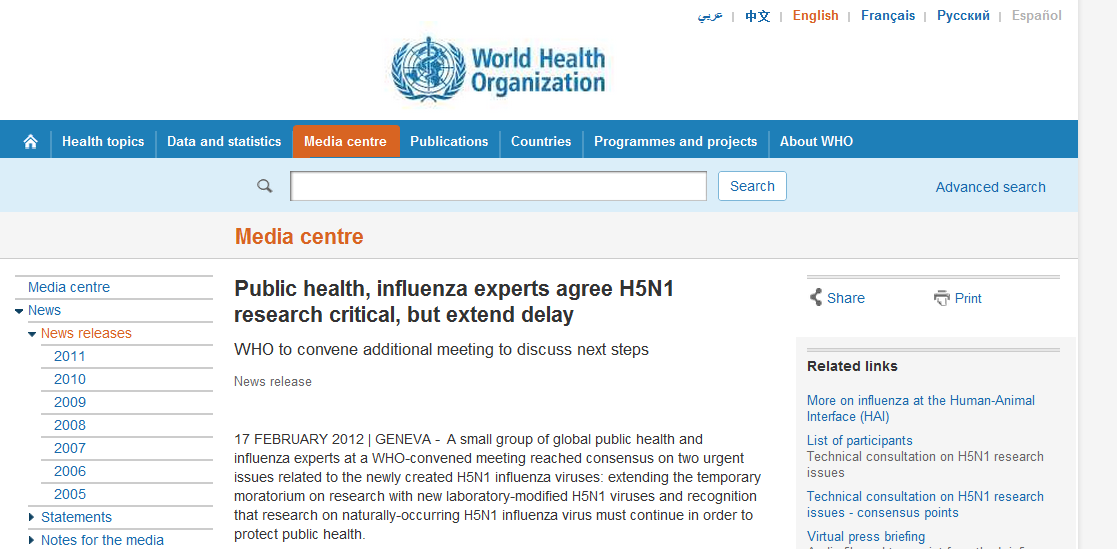1117x549 pixels.
Task: Open 2005 news releases
Action: (x=70, y=494)
